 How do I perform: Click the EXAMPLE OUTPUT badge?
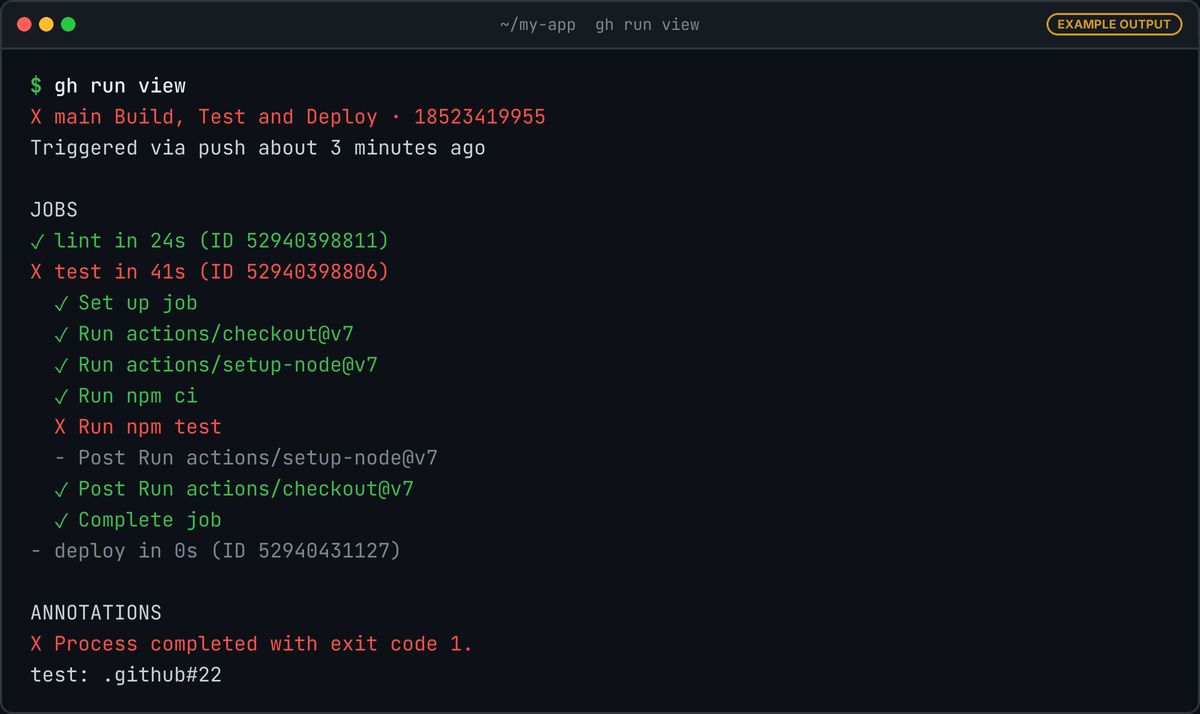coord(1114,24)
